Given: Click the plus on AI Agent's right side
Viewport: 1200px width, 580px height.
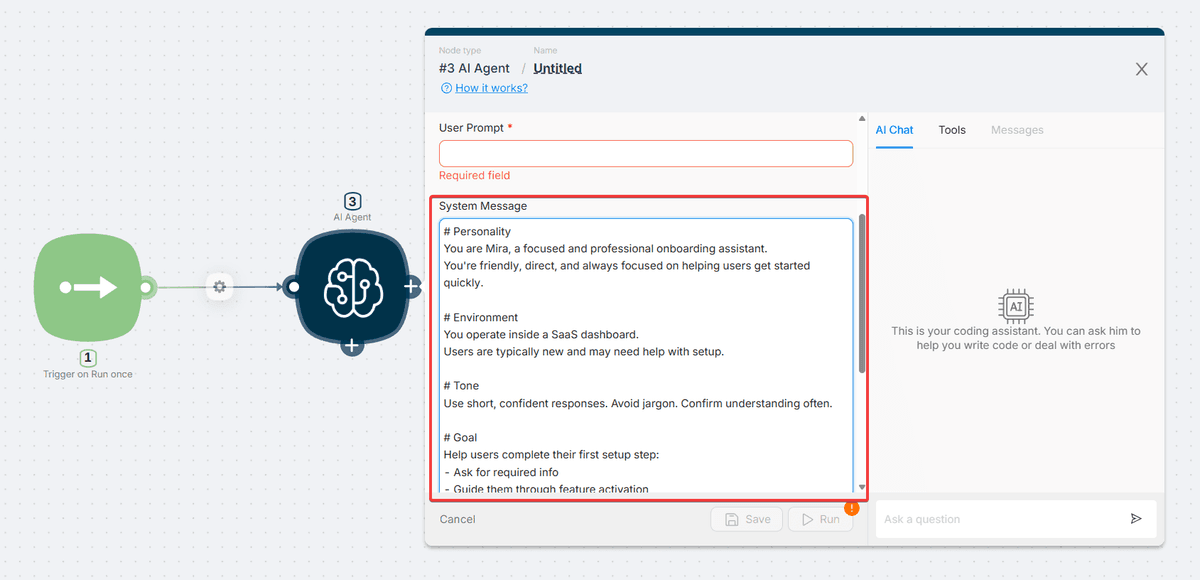Looking at the screenshot, I should [x=411, y=287].
